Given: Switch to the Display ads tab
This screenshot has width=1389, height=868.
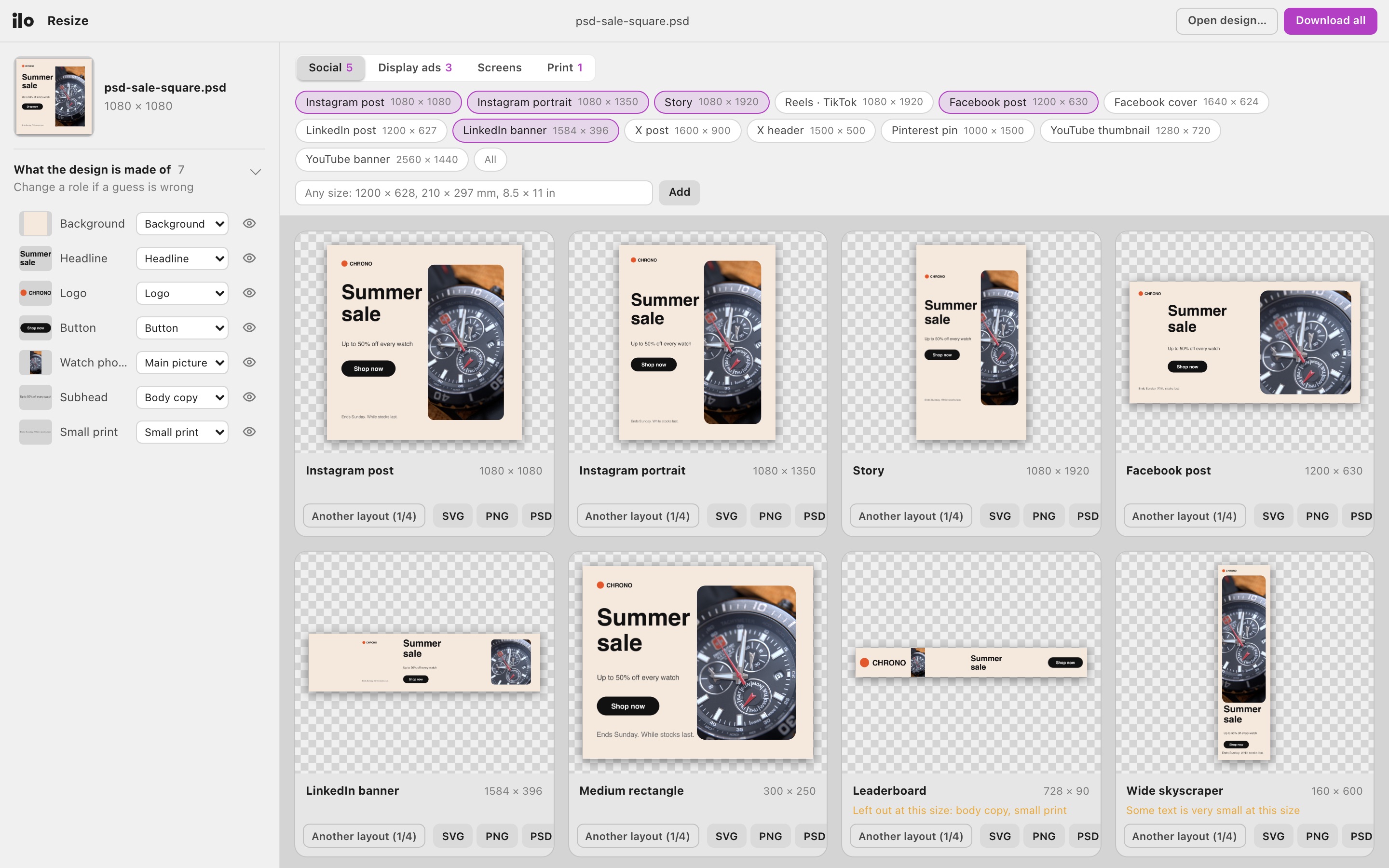Looking at the screenshot, I should click(415, 68).
